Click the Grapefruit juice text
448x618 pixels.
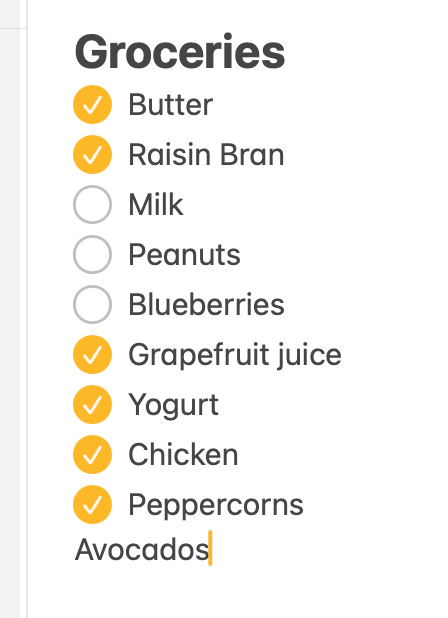click(235, 355)
